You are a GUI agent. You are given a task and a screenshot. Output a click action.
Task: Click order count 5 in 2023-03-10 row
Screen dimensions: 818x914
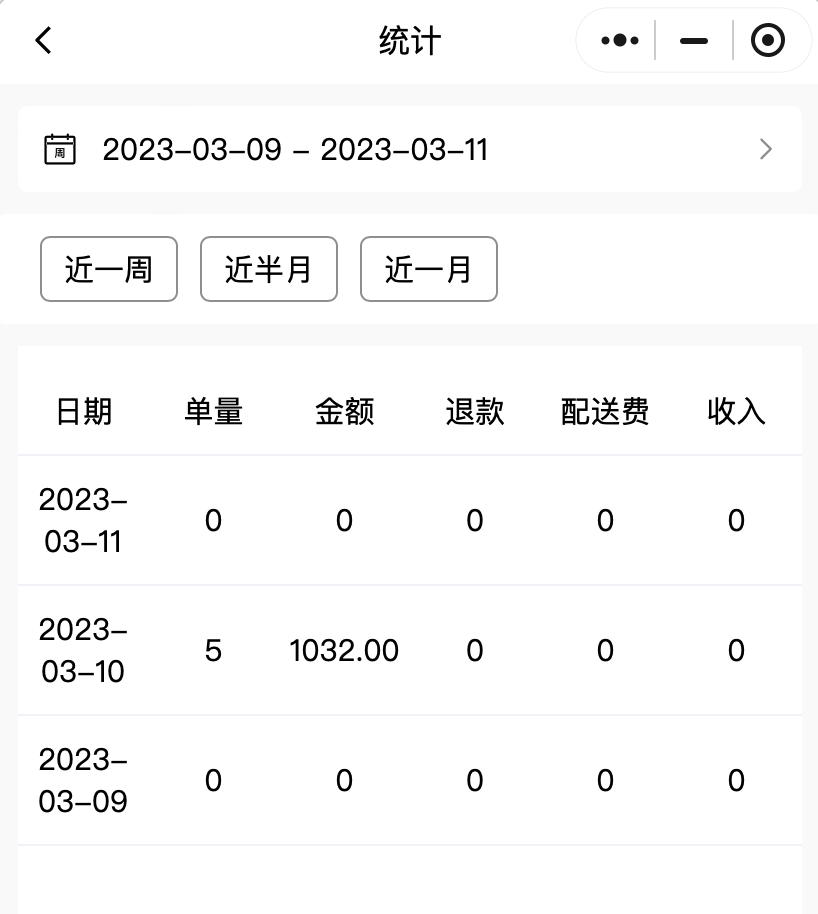click(x=213, y=651)
